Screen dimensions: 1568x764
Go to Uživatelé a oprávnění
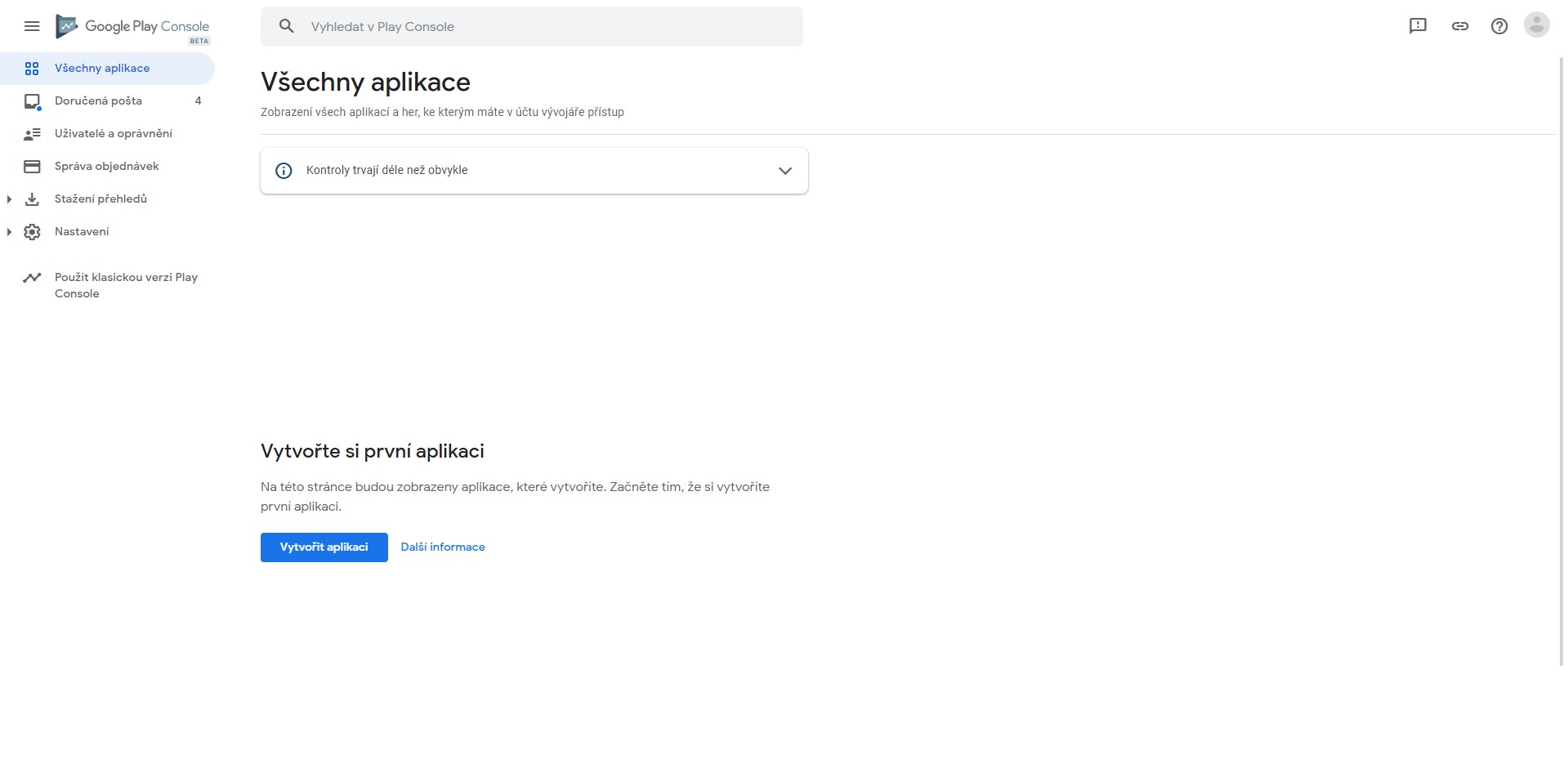pos(113,134)
